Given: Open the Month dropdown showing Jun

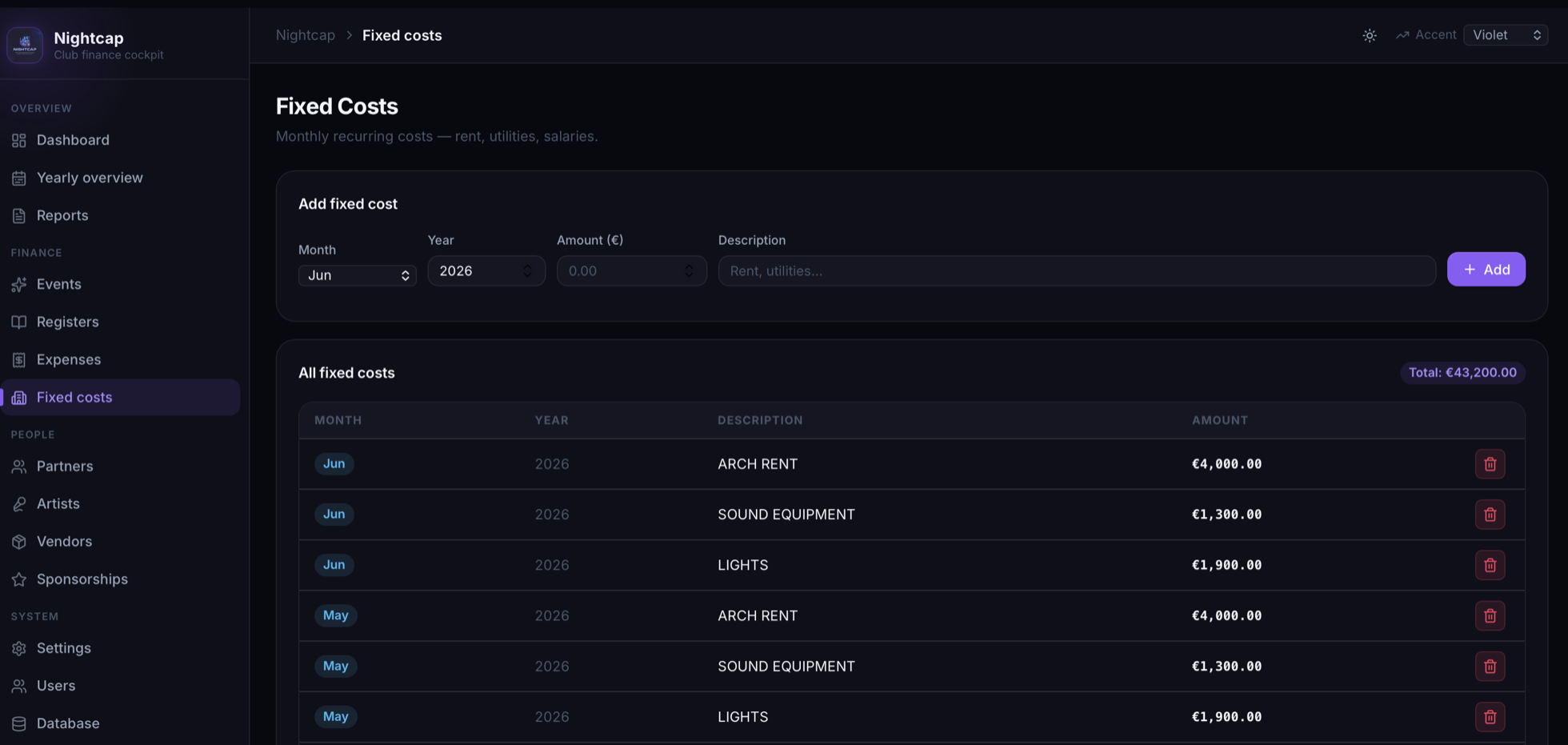Looking at the screenshot, I should pyautogui.click(x=357, y=275).
